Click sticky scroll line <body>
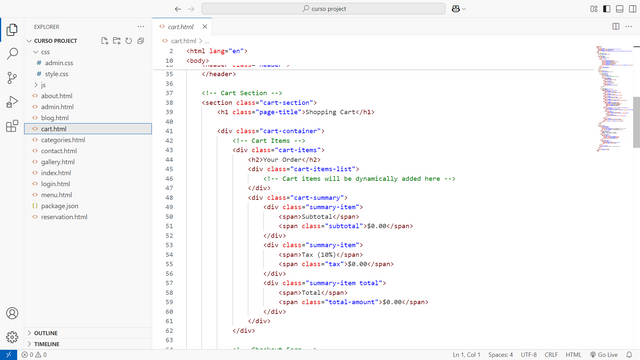The width and height of the screenshot is (640, 360). [x=198, y=61]
